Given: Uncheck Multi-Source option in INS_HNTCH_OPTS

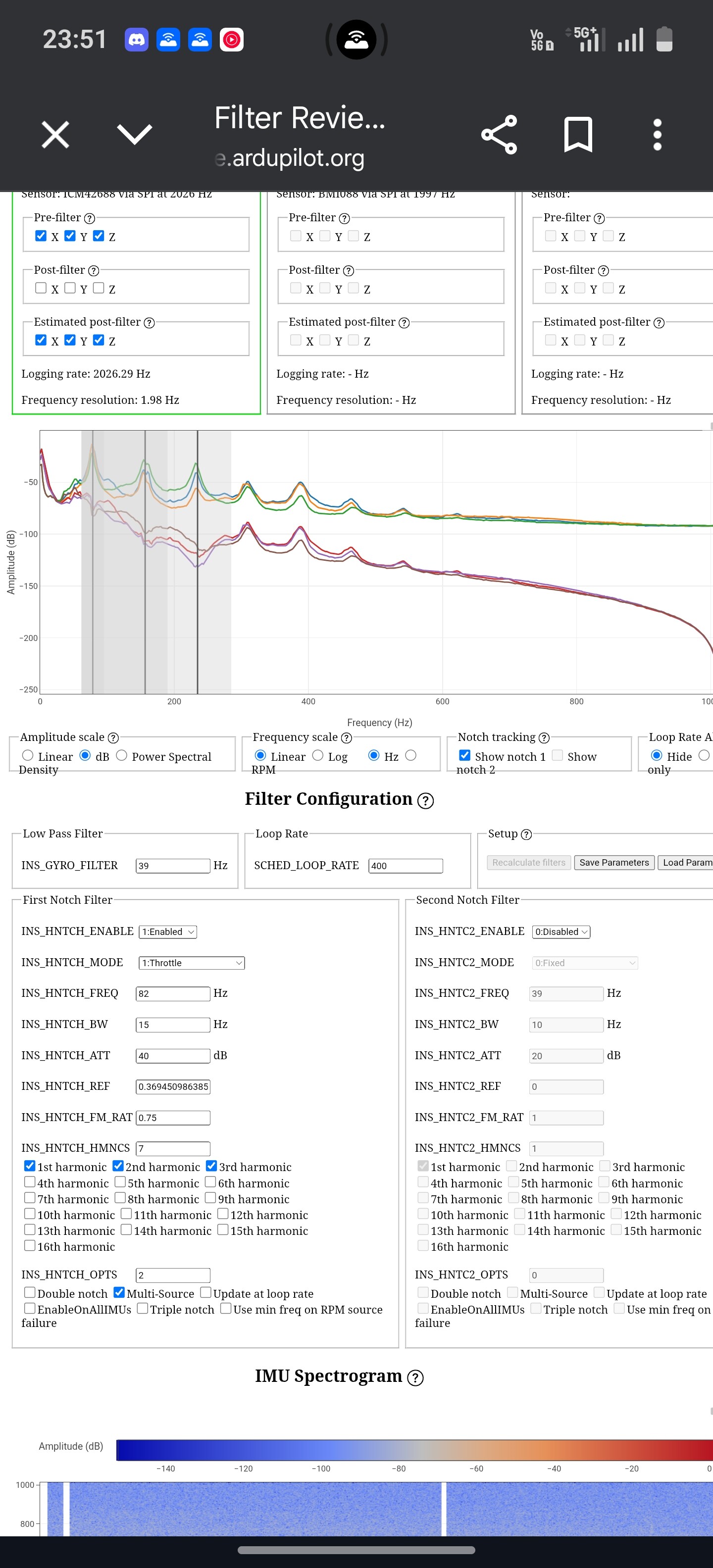Looking at the screenshot, I should [x=119, y=1292].
